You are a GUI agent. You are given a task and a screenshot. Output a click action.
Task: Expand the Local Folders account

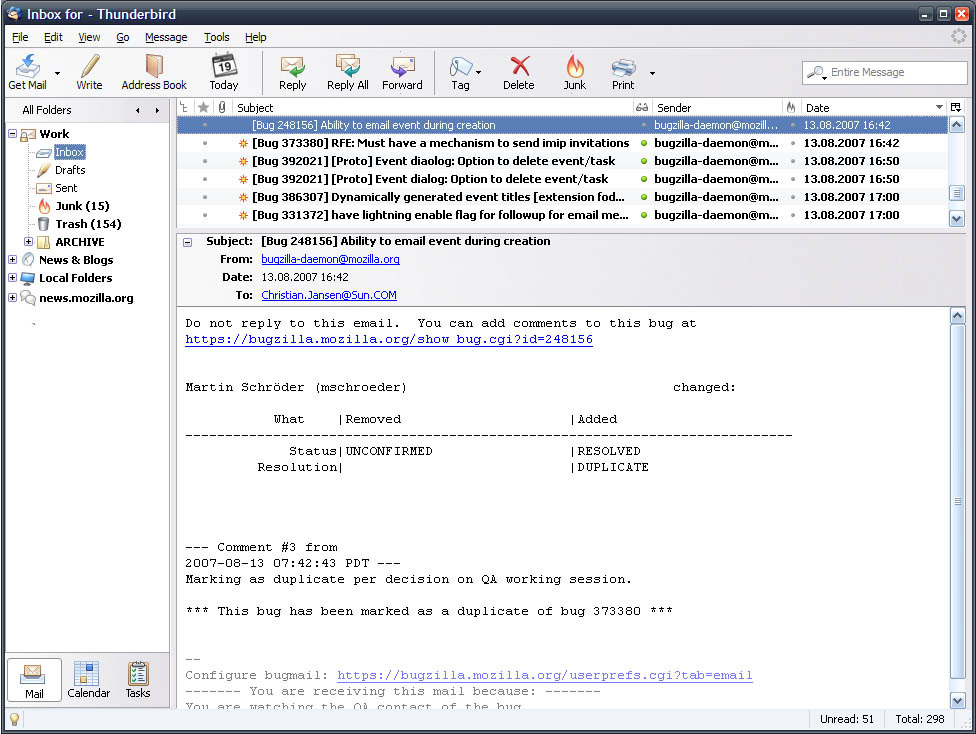coord(12,278)
